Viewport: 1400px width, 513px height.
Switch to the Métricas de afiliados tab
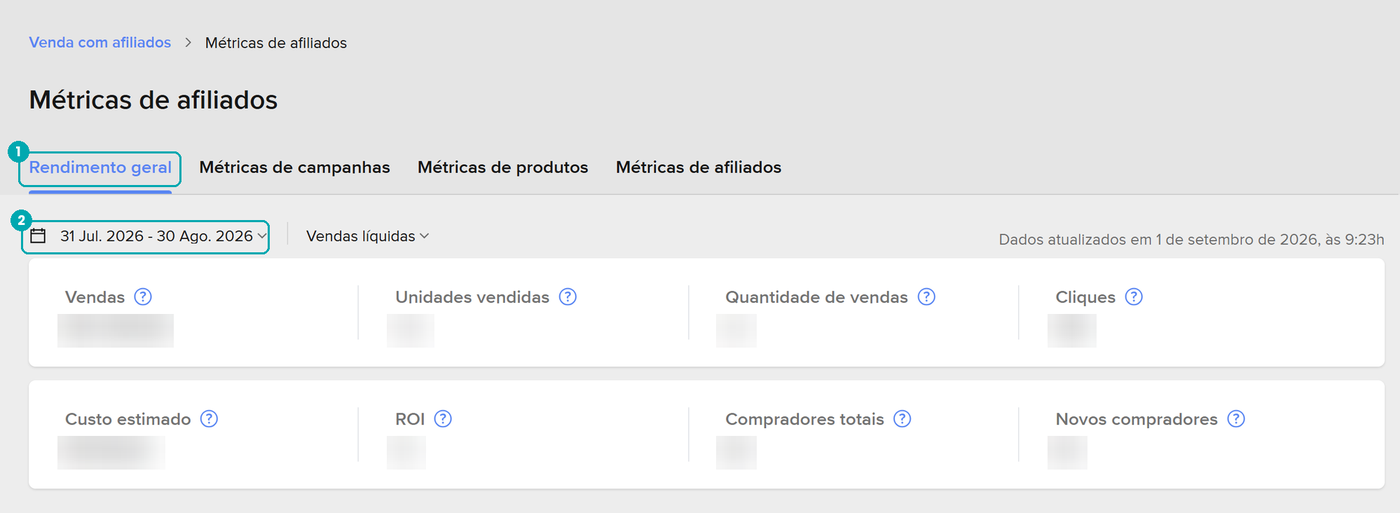tap(698, 168)
